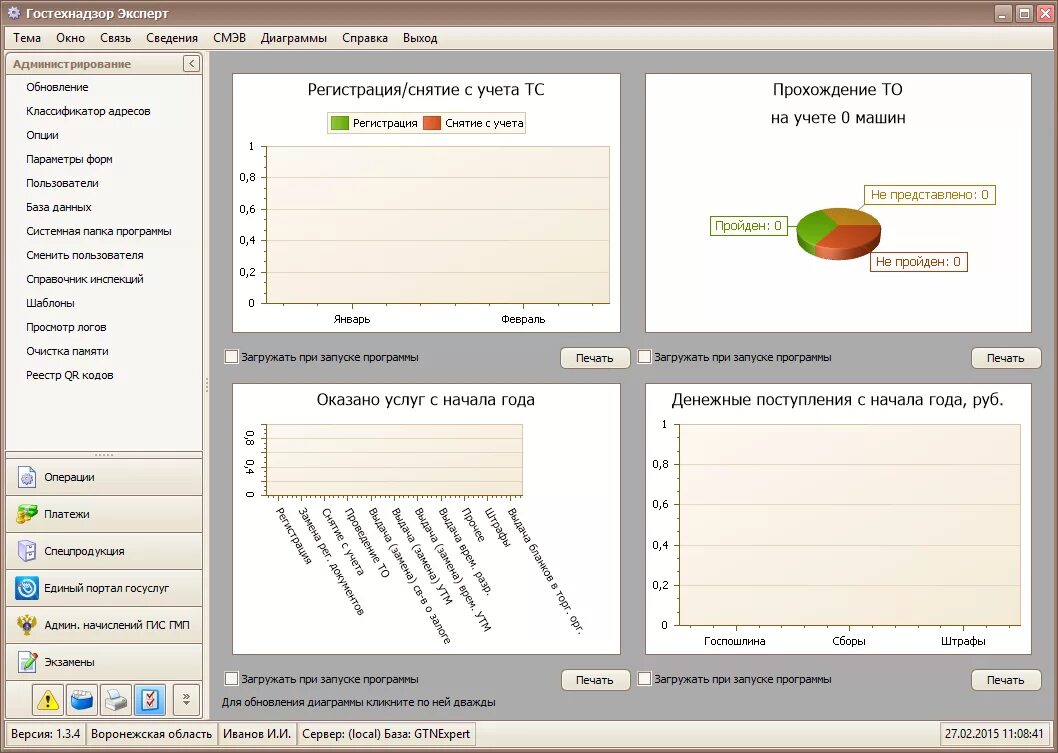Enable load at startup for Прохождение ТО chart
Screen dimensions: 1058x753
coord(645,357)
